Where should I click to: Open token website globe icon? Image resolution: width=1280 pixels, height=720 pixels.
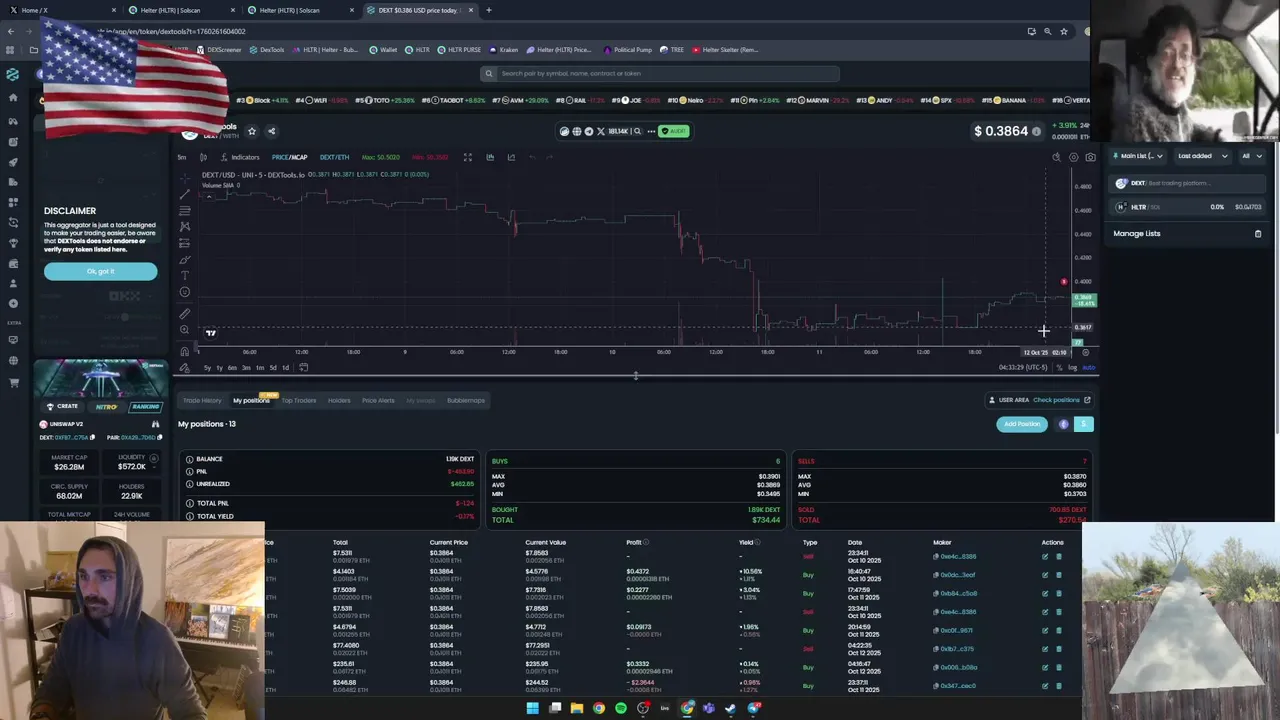(576, 131)
